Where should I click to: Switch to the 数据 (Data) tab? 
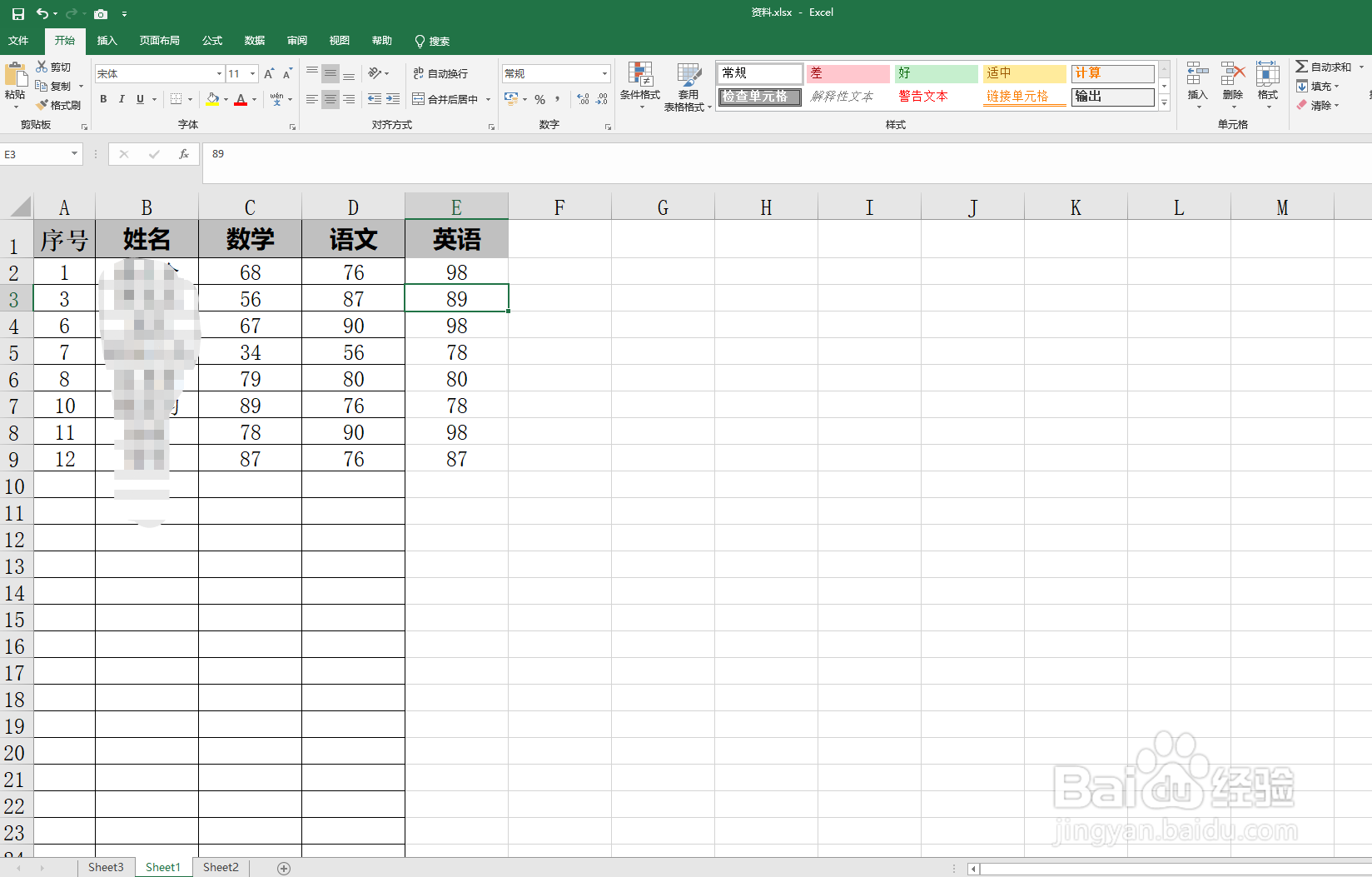255,41
